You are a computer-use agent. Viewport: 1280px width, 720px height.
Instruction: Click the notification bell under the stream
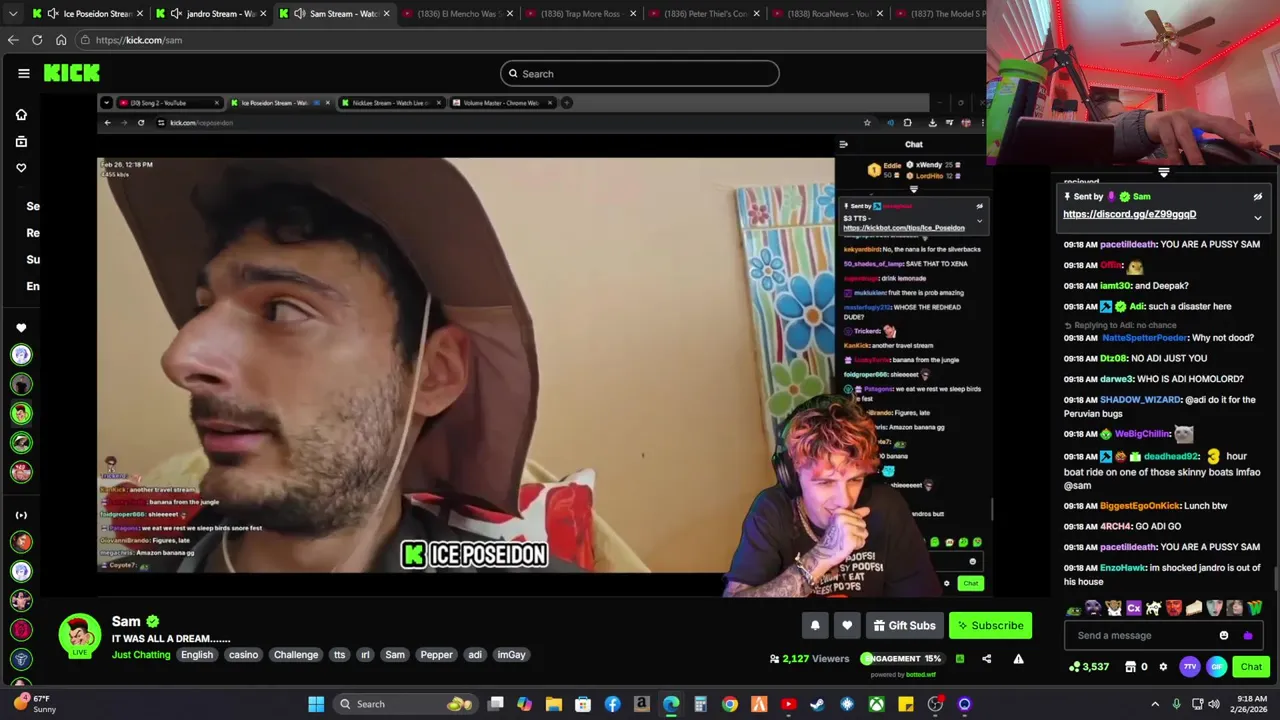pyautogui.click(x=815, y=625)
